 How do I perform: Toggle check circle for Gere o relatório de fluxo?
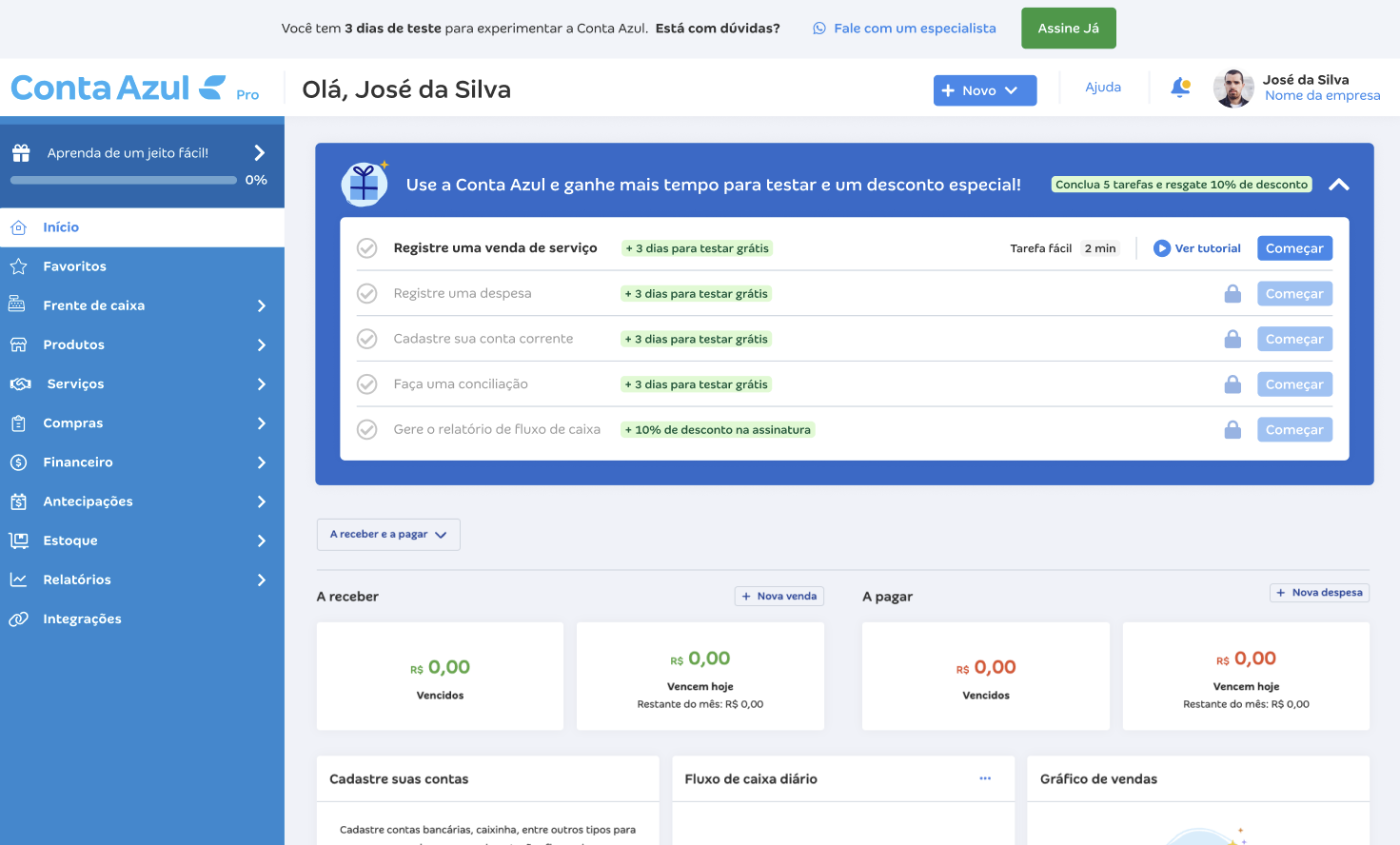(x=366, y=430)
